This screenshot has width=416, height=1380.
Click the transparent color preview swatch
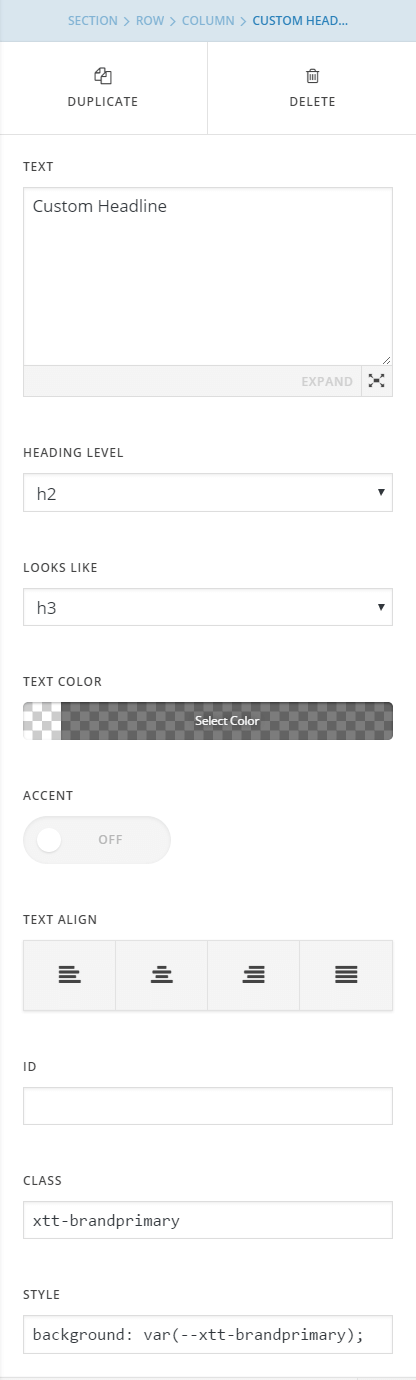click(x=42, y=721)
